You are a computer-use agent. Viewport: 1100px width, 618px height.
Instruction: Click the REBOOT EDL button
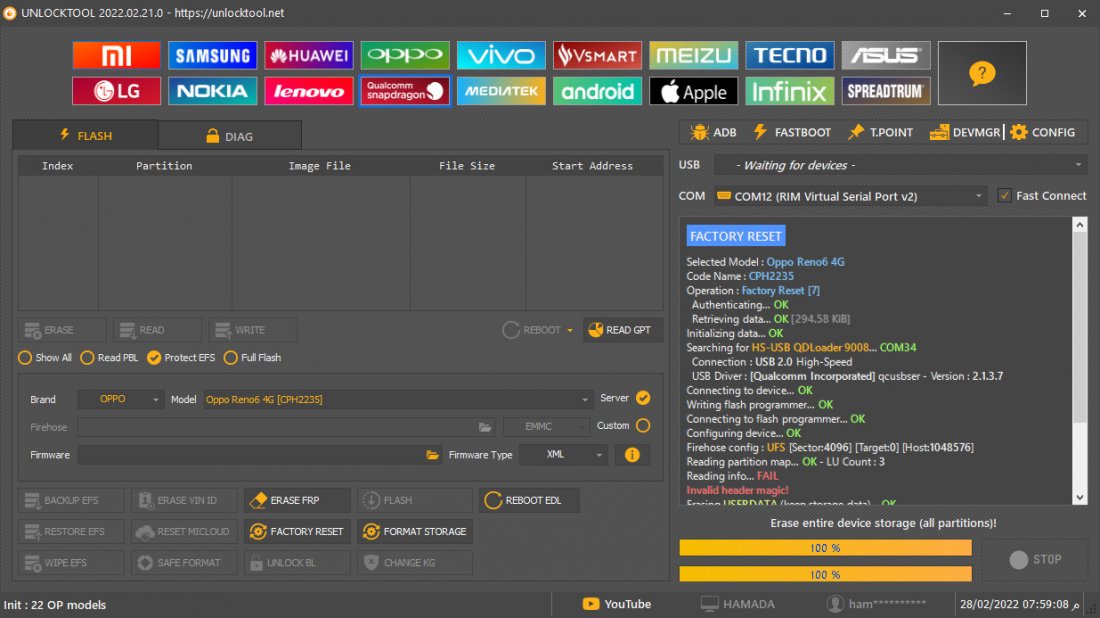tap(529, 500)
